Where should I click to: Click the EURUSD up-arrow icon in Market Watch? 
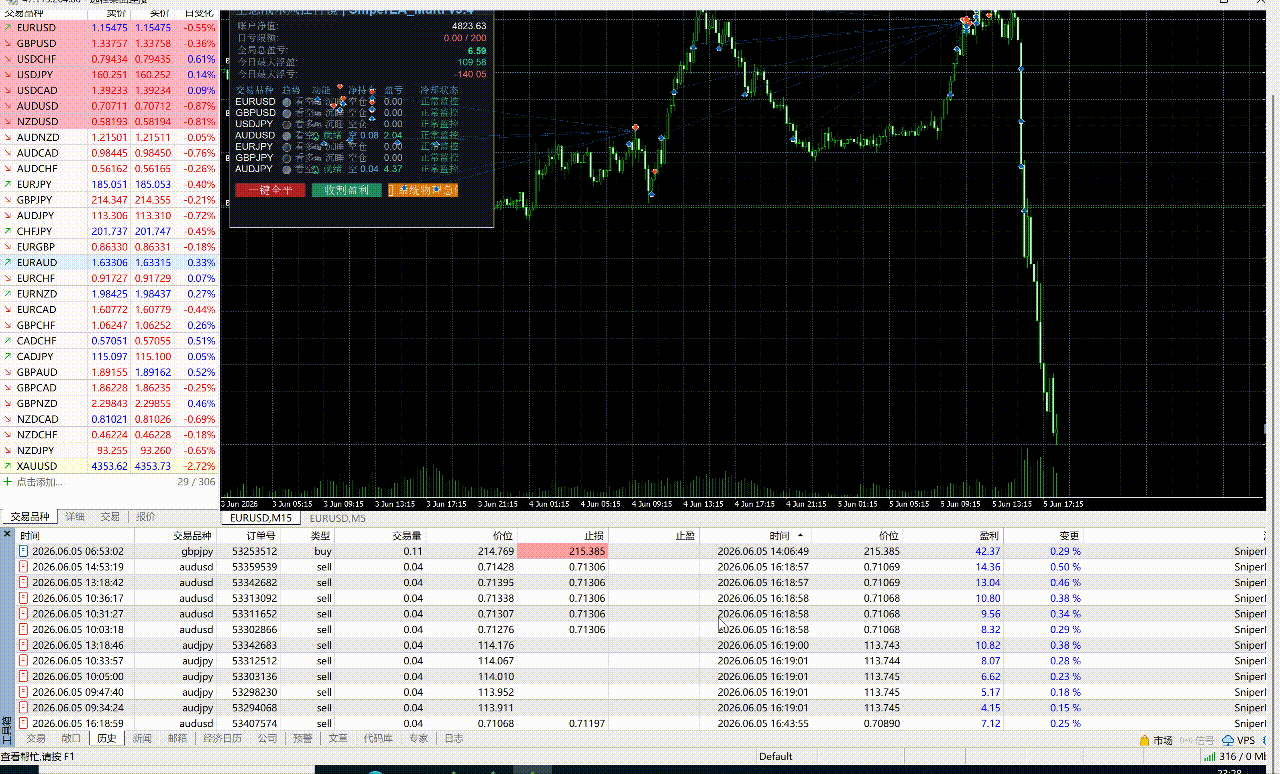pos(8,28)
